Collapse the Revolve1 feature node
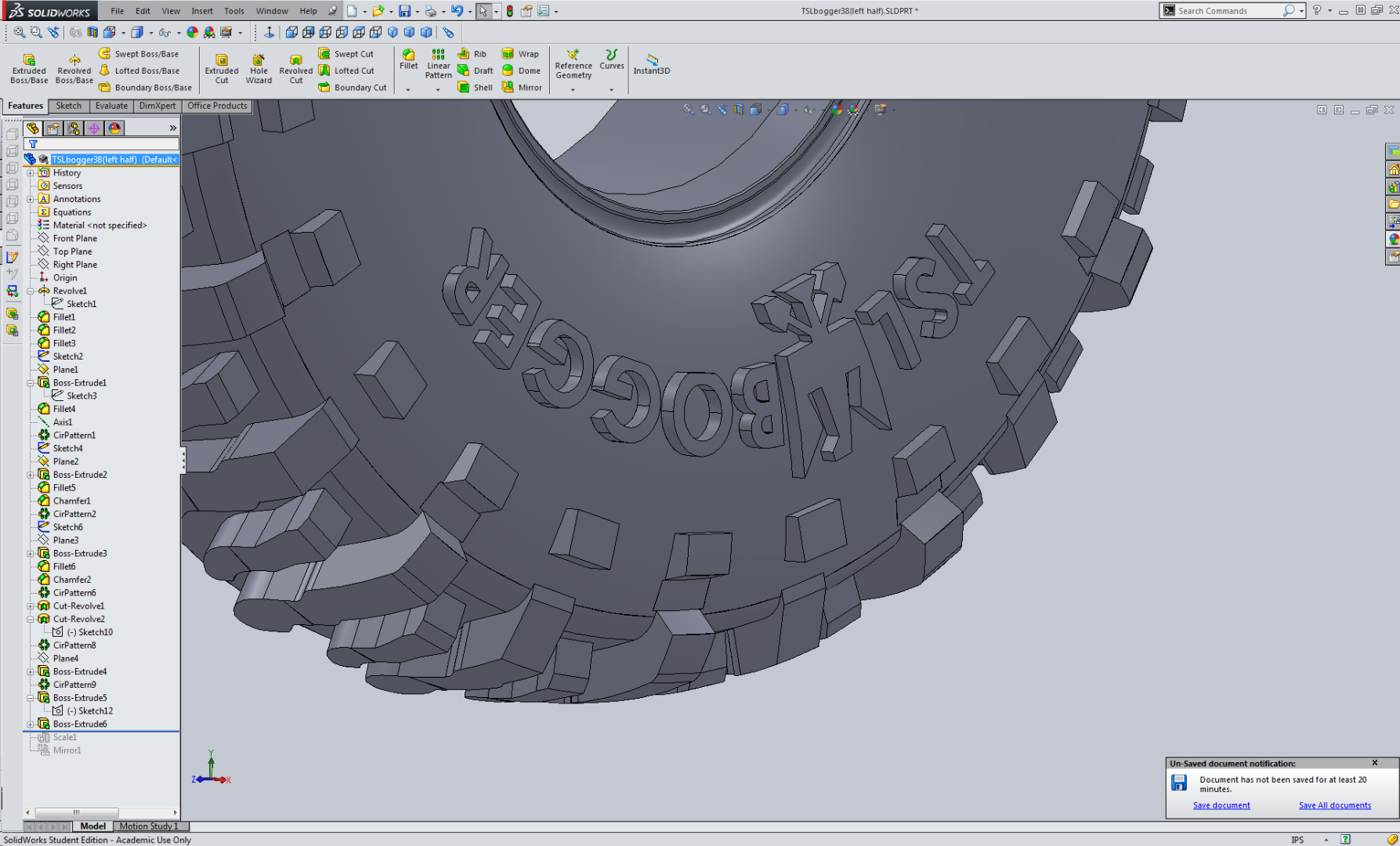Image resolution: width=1400 pixels, height=846 pixels. coord(30,291)
